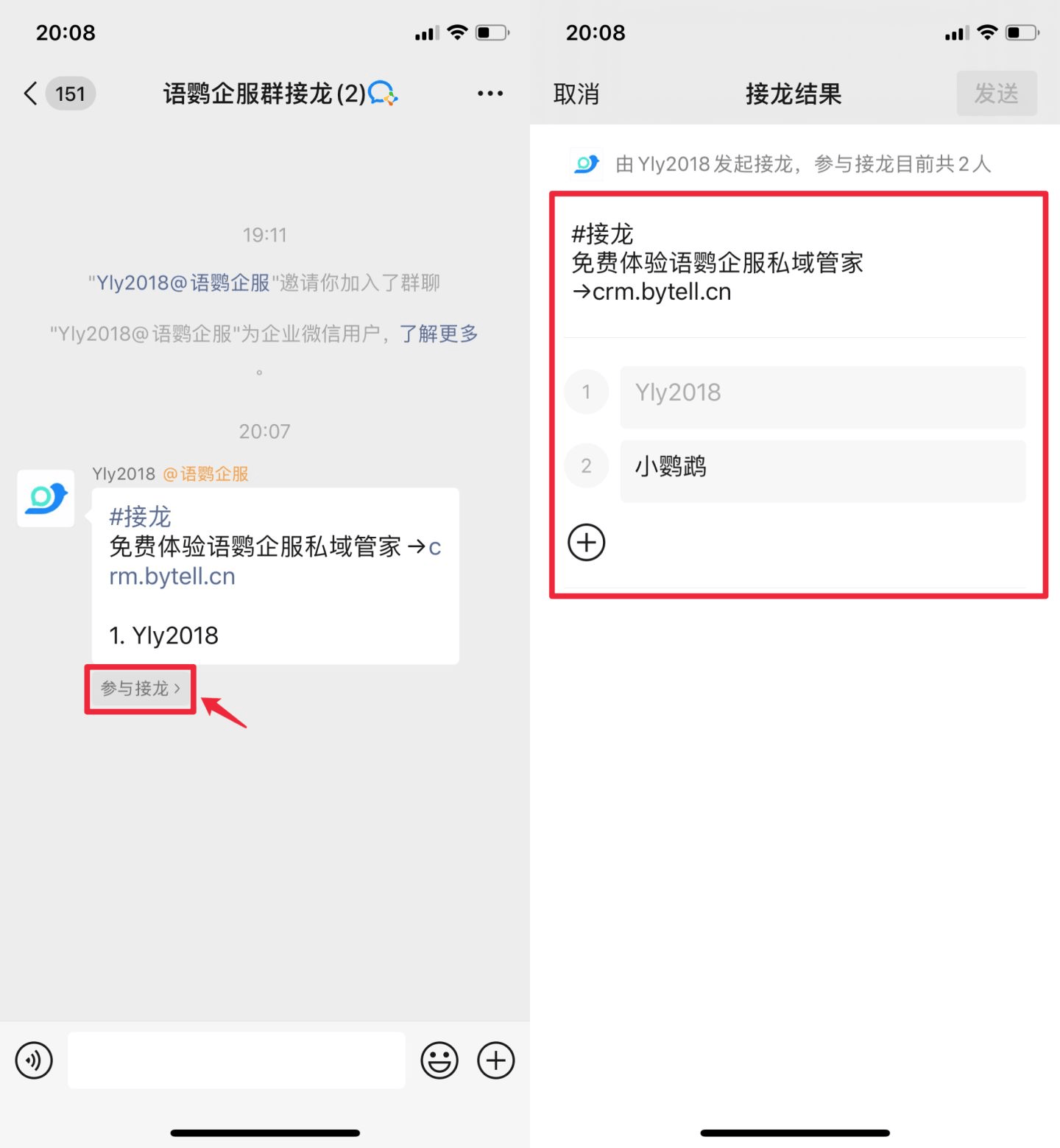Tap the voice input icon
This screenshot has height=1148, width=1060.
34,1060
